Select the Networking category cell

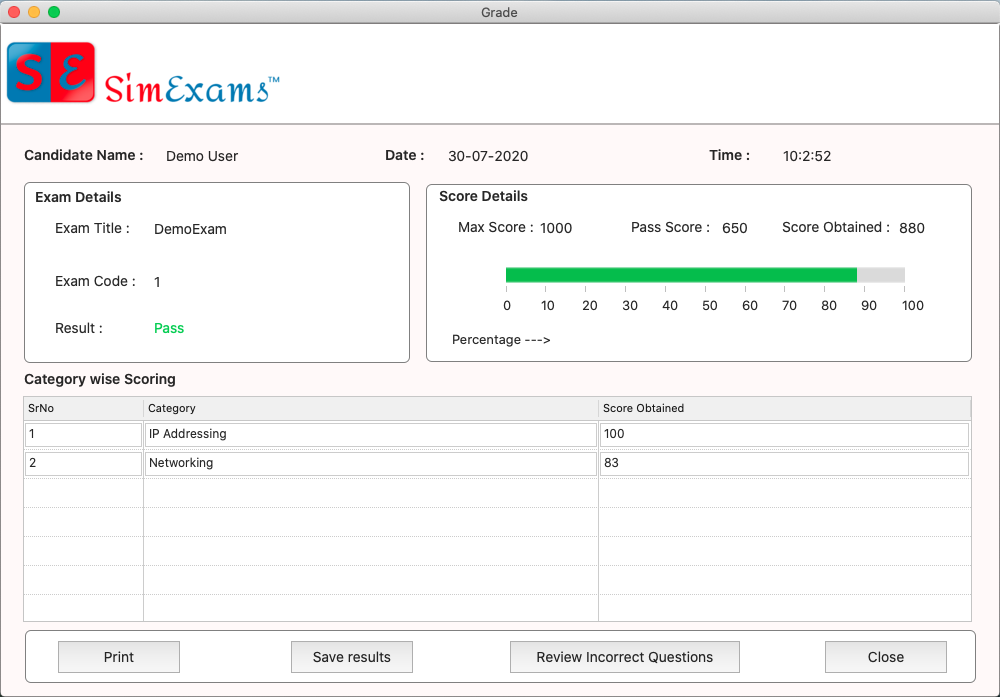coord(371,464)
